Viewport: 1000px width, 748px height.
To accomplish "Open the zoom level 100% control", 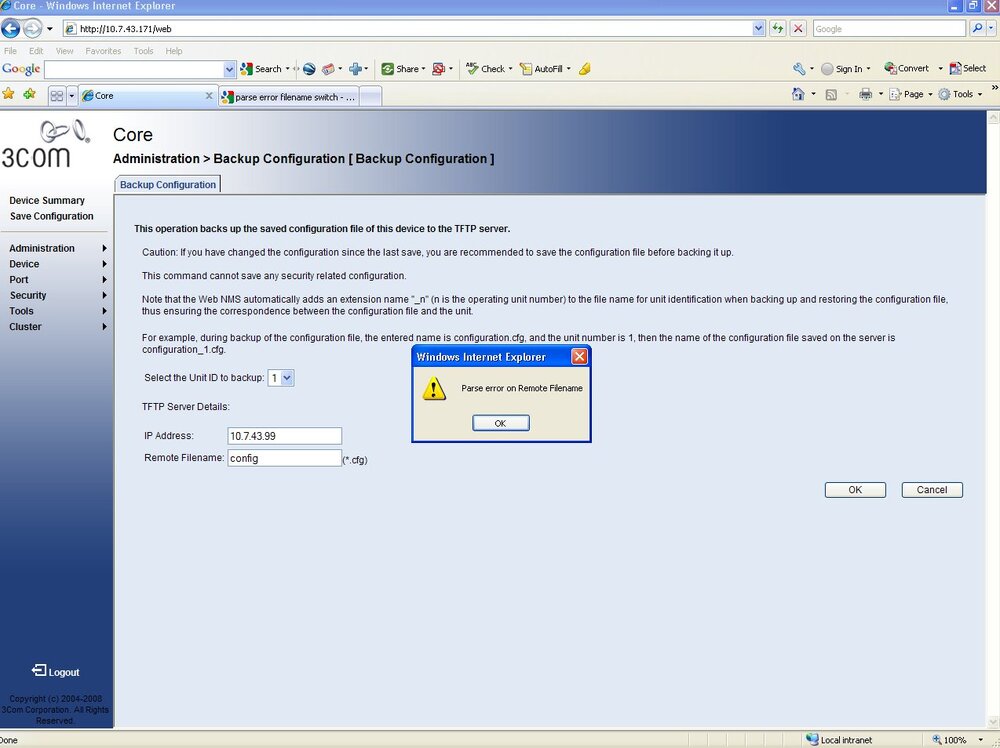I will tap(958, 740).
